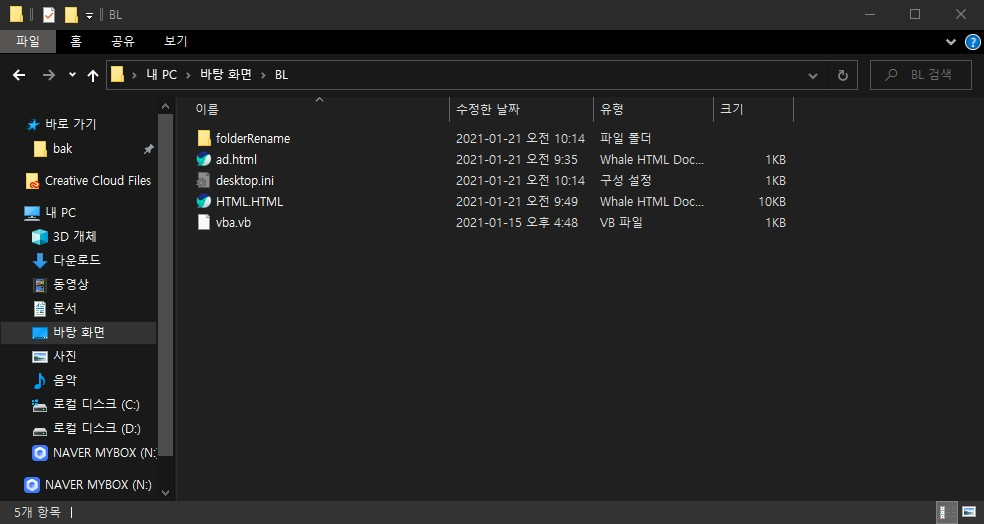Open Creative Cloud Files in sidebar
The width and height of the screenshot is (984, 524).
tap(98, 181)
